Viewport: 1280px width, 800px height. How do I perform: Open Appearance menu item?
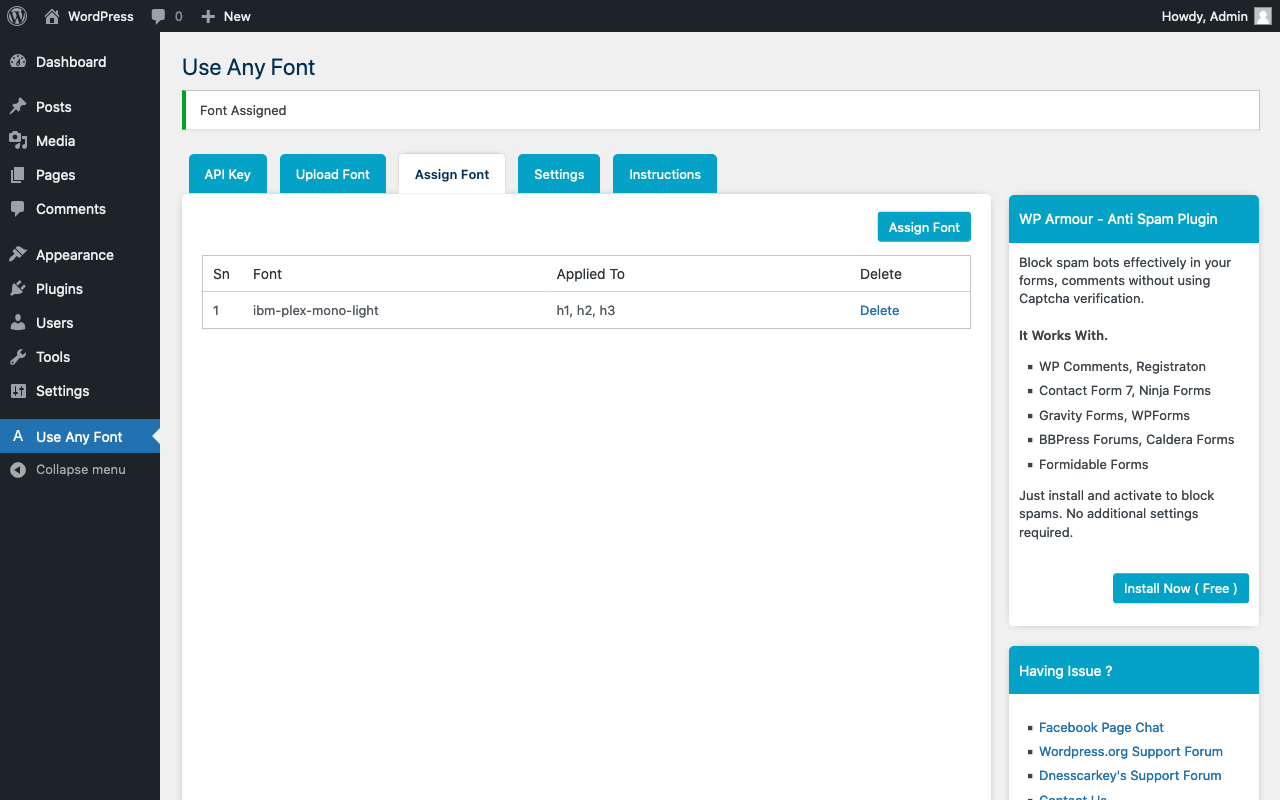click(80, 255)
